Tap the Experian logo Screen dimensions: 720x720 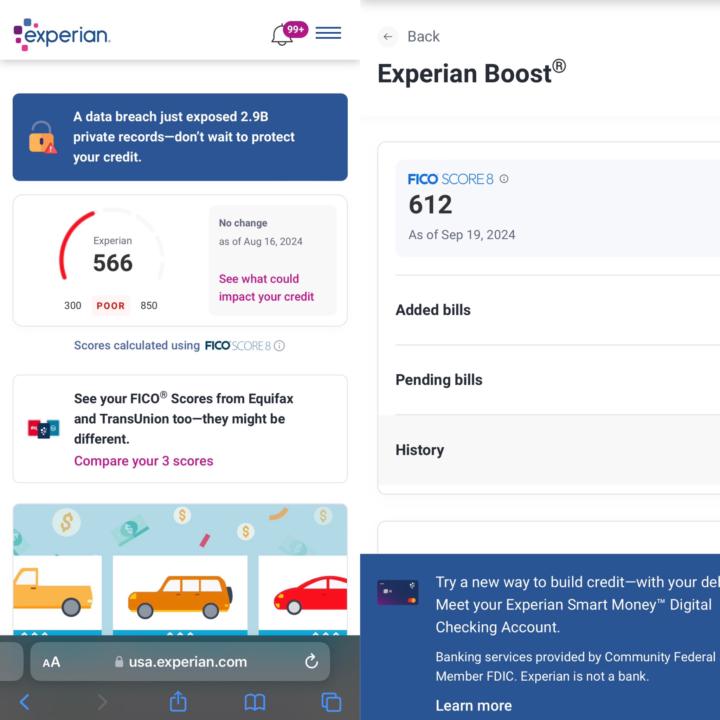pos(62,35)
